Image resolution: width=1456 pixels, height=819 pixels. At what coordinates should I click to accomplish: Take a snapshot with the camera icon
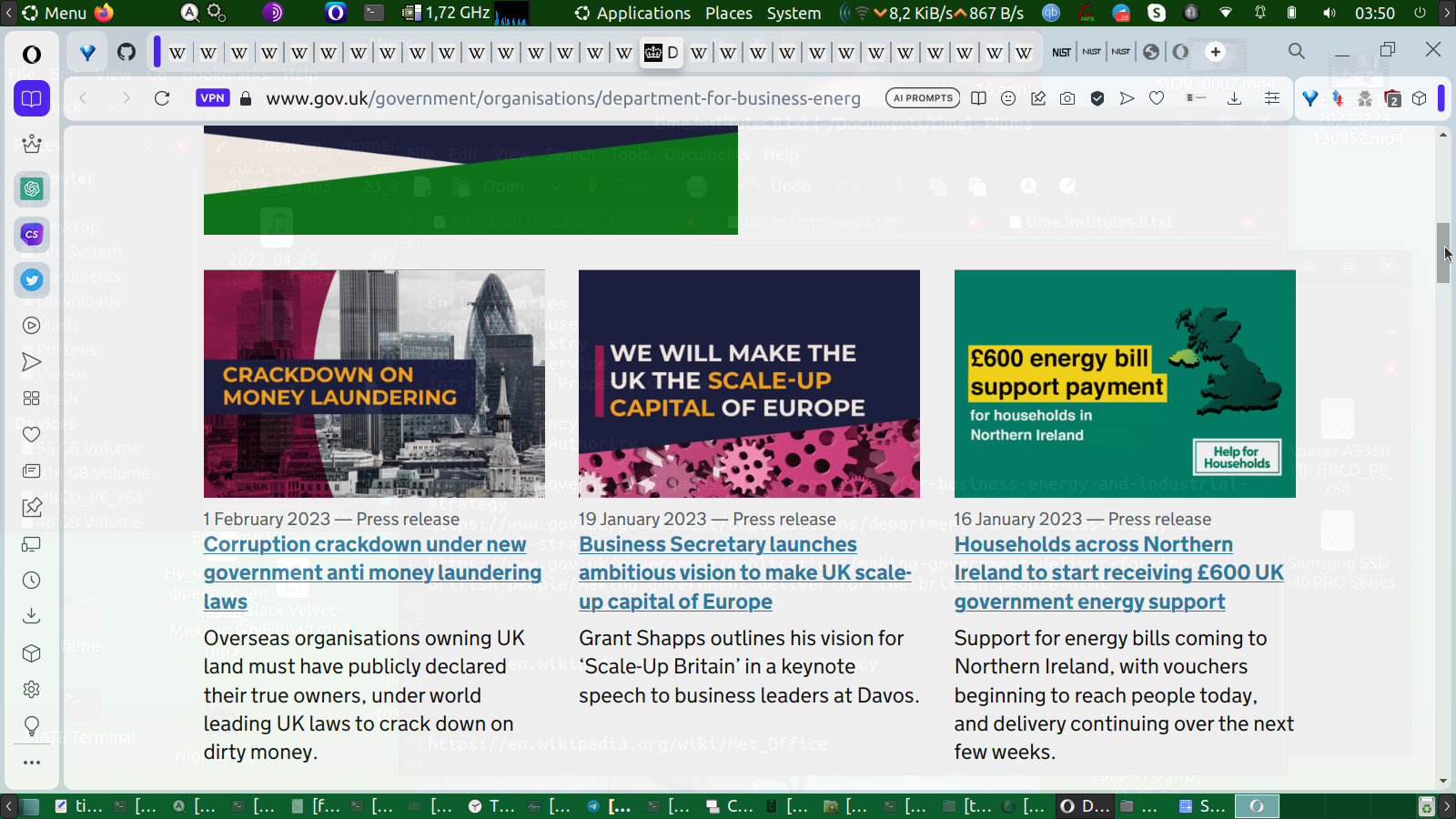pos(1067,98)
